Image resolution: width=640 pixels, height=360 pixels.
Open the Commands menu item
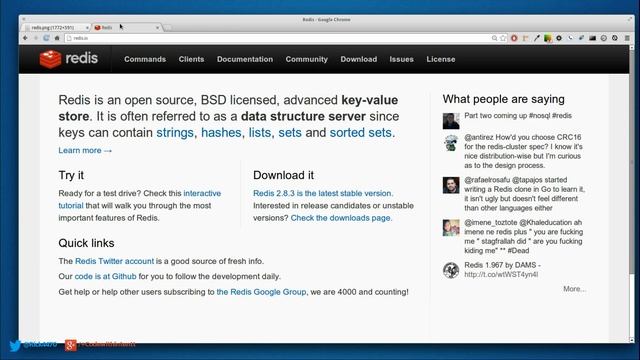(145, 59)
